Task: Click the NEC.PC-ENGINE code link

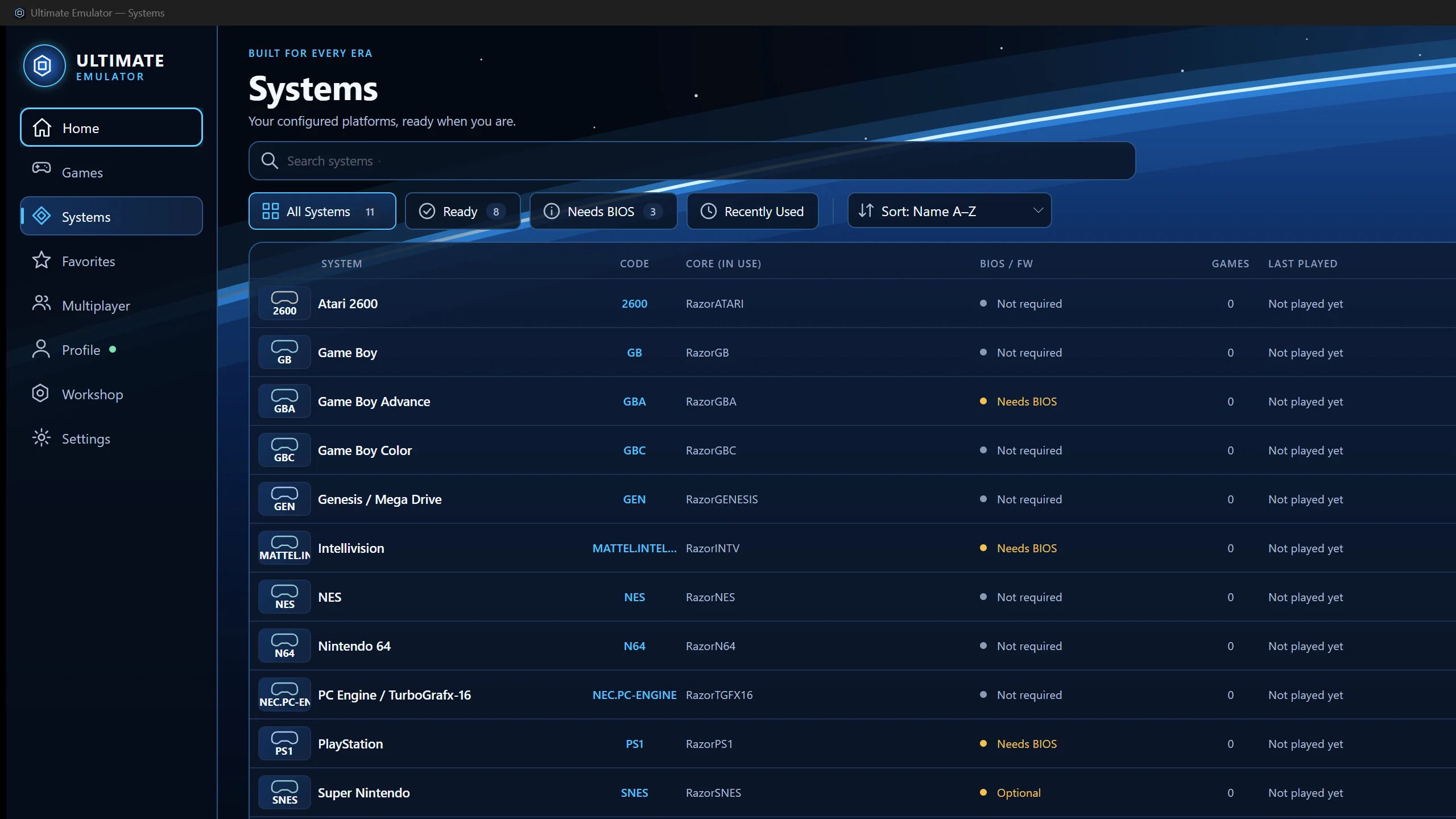Action: point(634,695)
